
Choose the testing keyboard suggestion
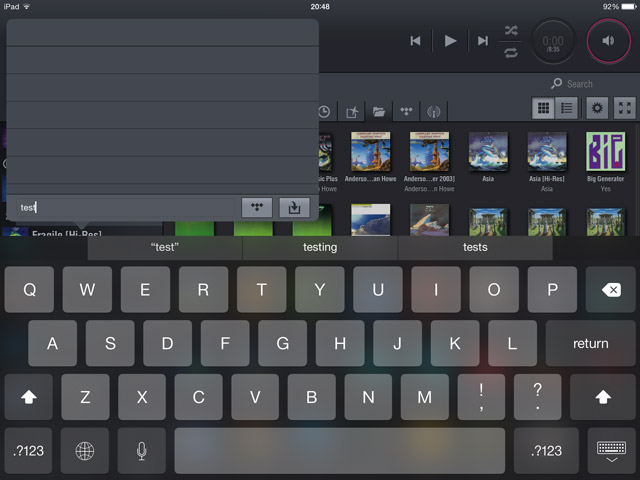320,247
